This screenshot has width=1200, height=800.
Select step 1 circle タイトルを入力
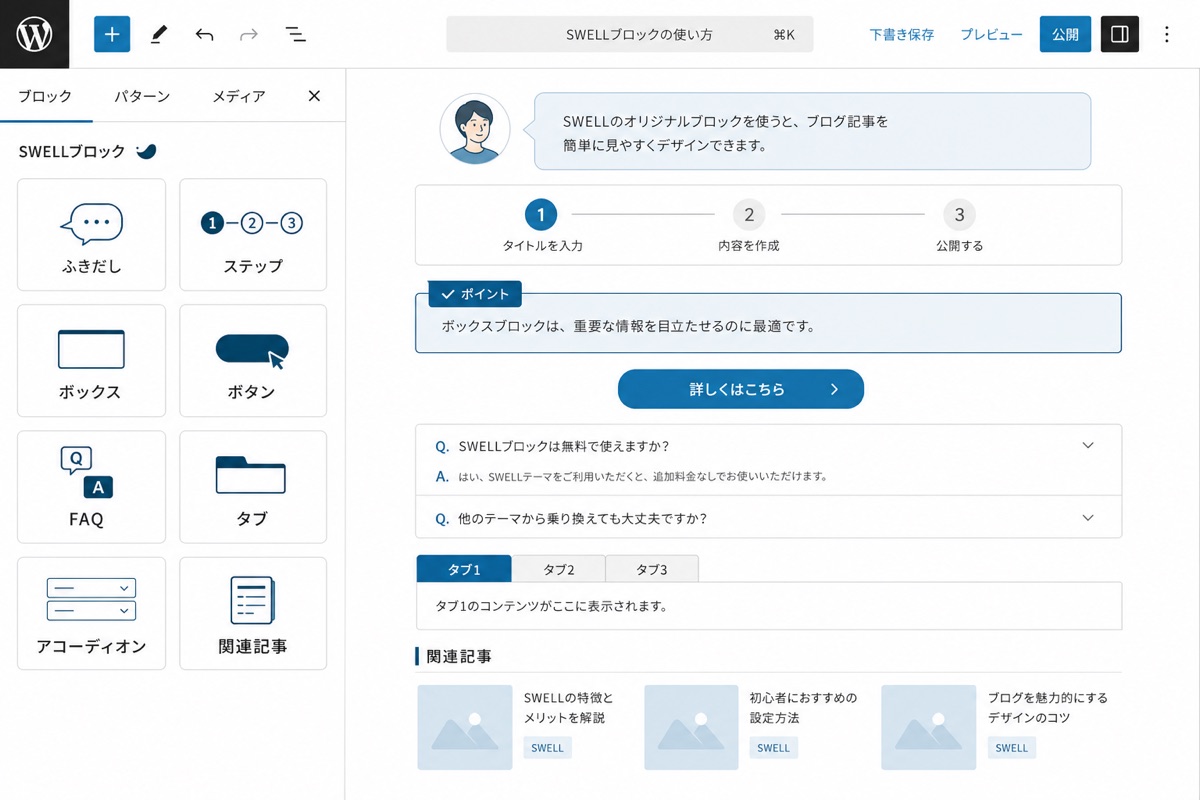541,214
